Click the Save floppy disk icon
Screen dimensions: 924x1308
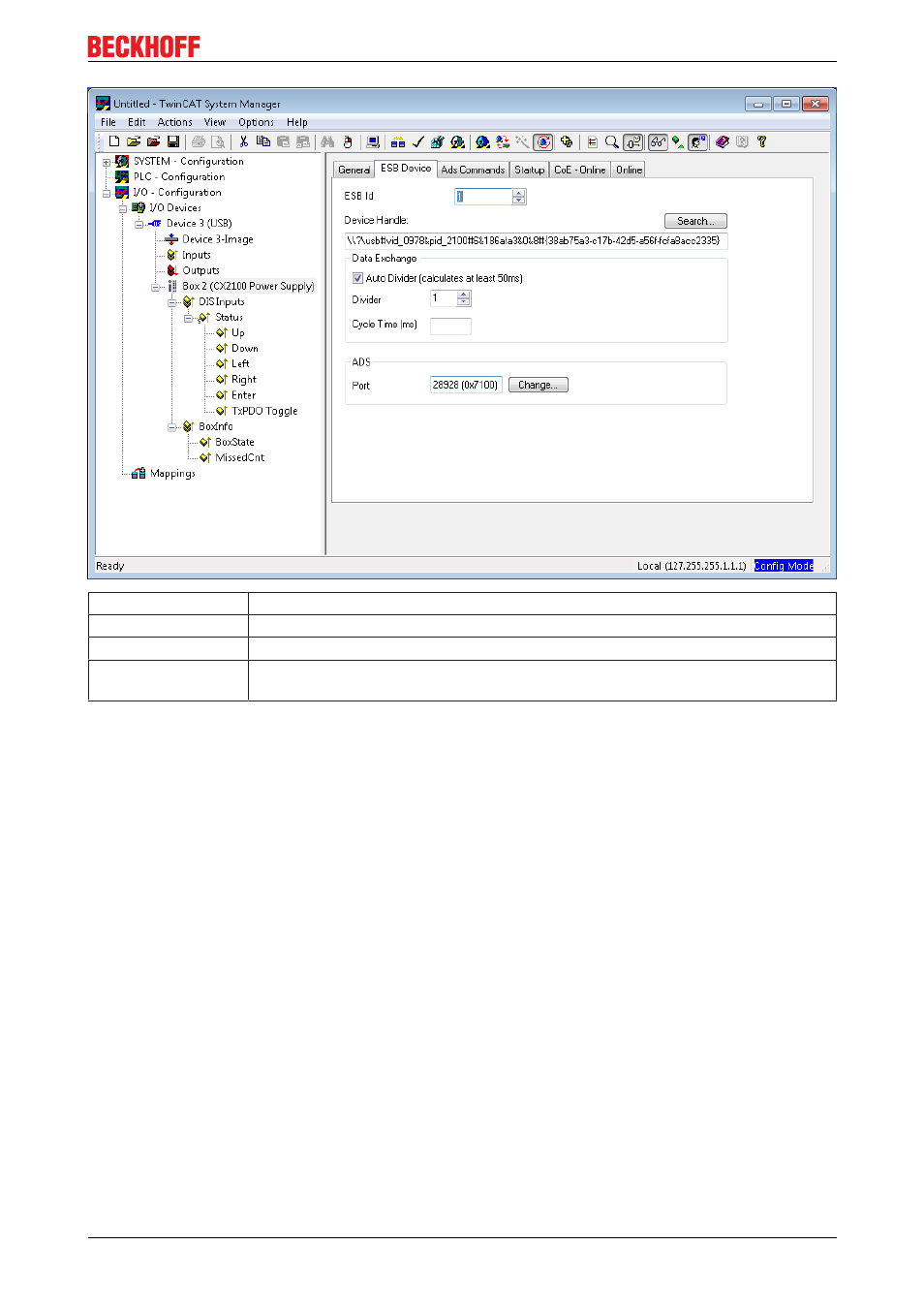173,142
